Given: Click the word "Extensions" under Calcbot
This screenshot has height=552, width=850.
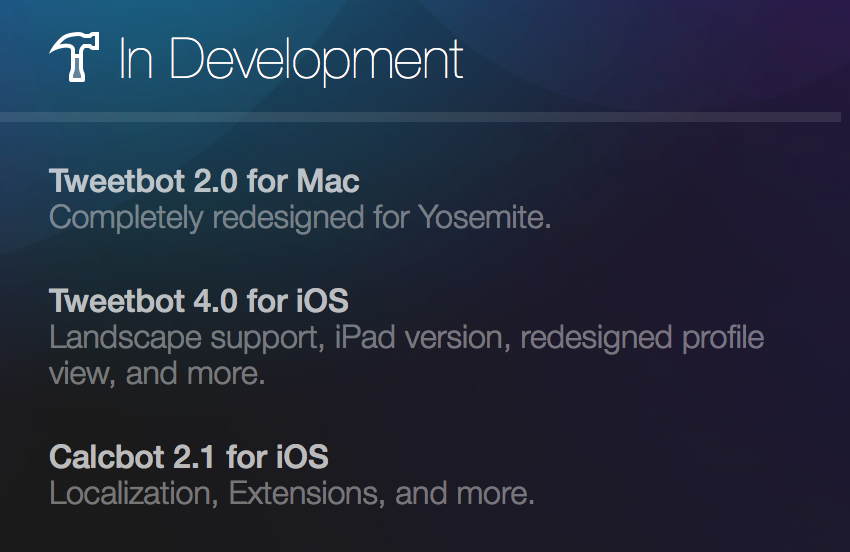Looking at the screenshot, I should [x=307, y=493].
